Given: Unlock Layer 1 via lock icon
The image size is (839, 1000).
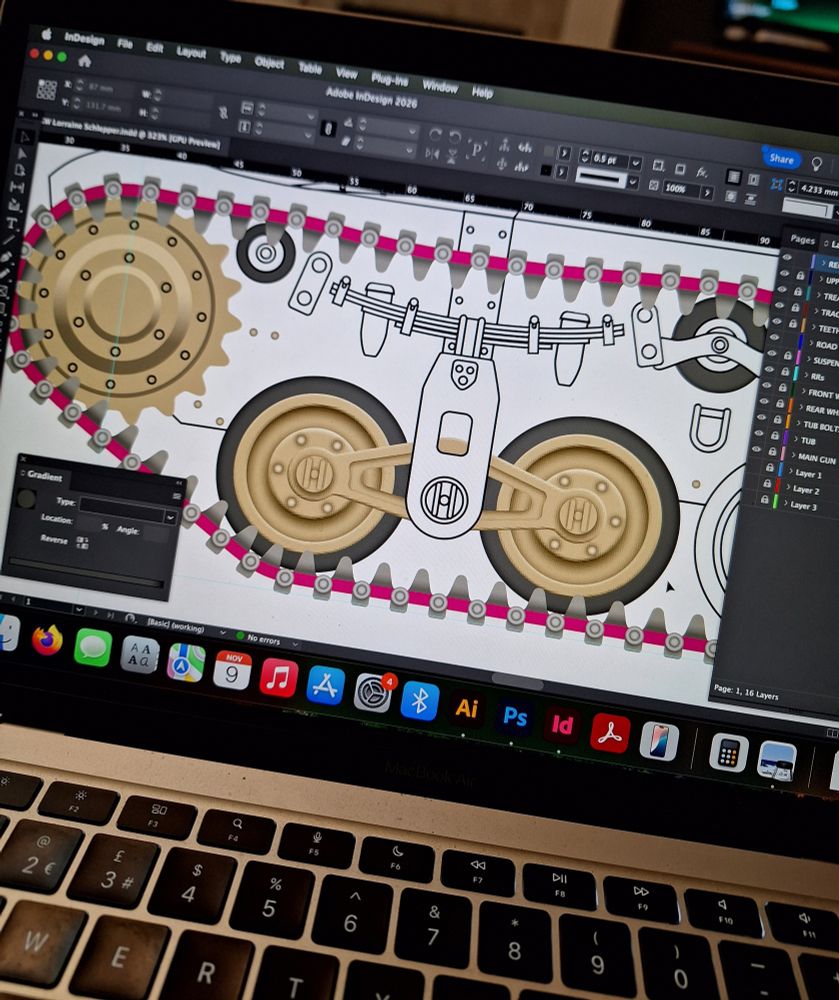Looking at the screenshot, I should [770, 468].
